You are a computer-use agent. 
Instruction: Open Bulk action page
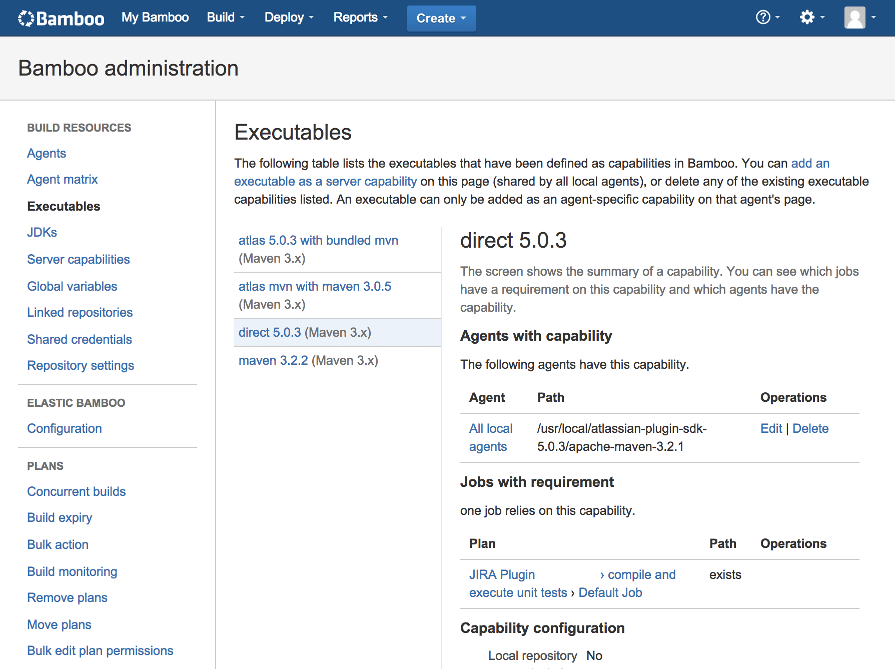pyautogui.click(x=58, y=545)
